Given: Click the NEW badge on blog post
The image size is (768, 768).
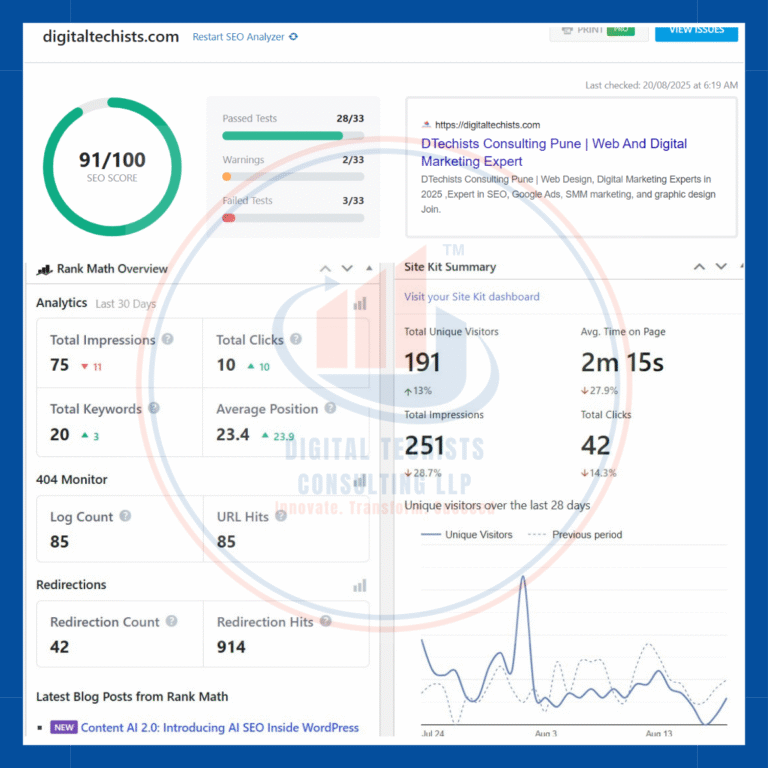Looking at the screenshot, I should (64, 727).
